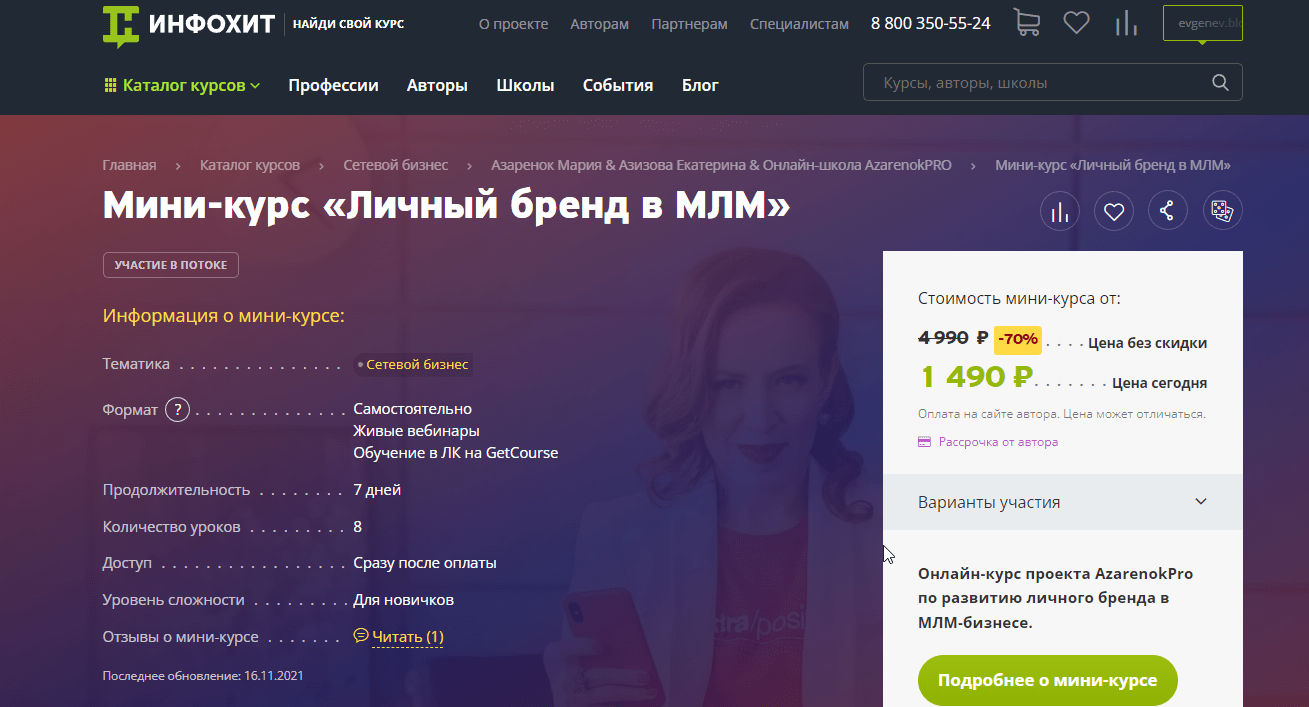This screenshot has height=707, width=1309.
Task: Click the format question mark help icon
Action: point(177,409)
